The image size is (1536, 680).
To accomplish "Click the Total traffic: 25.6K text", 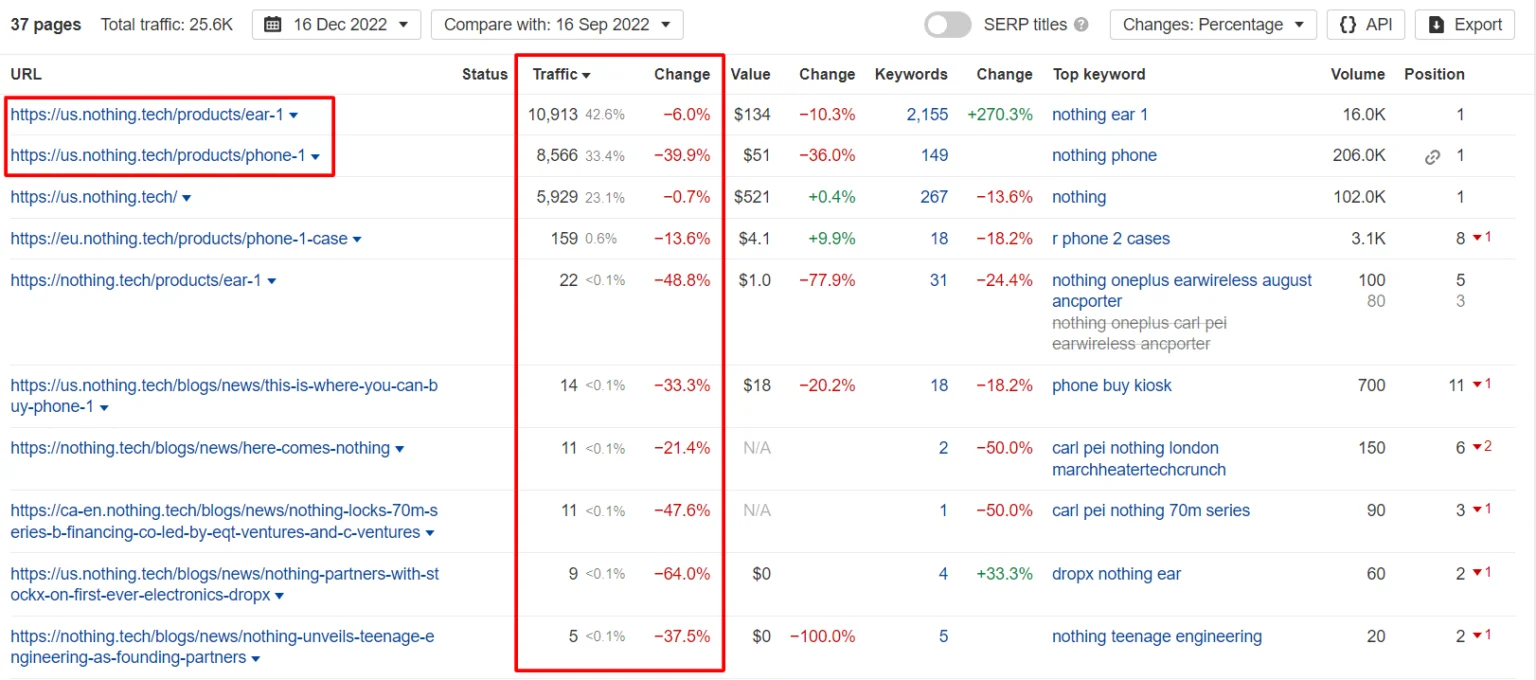I will (167, 24).
